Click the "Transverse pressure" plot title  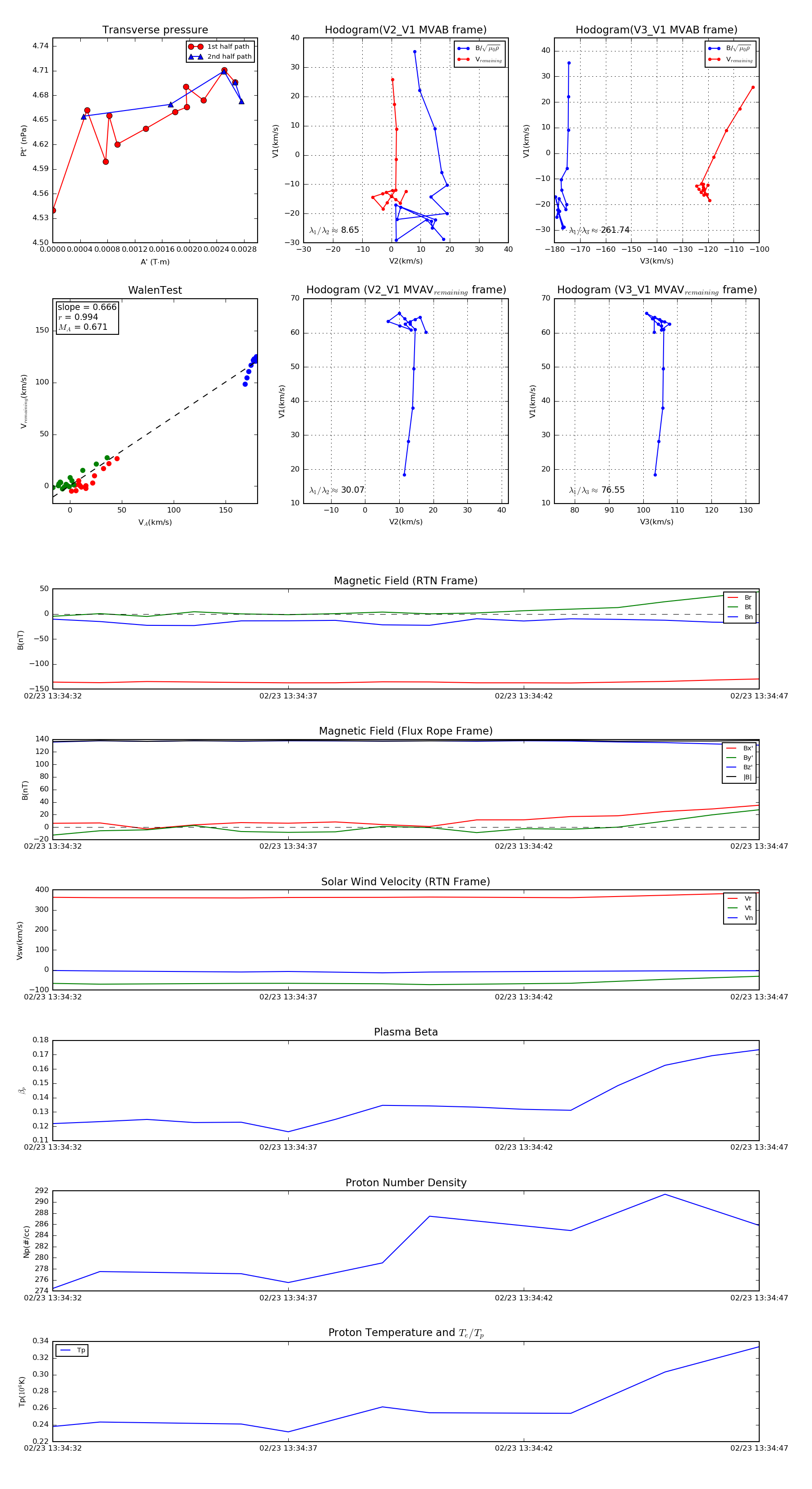tap(155, 30)
